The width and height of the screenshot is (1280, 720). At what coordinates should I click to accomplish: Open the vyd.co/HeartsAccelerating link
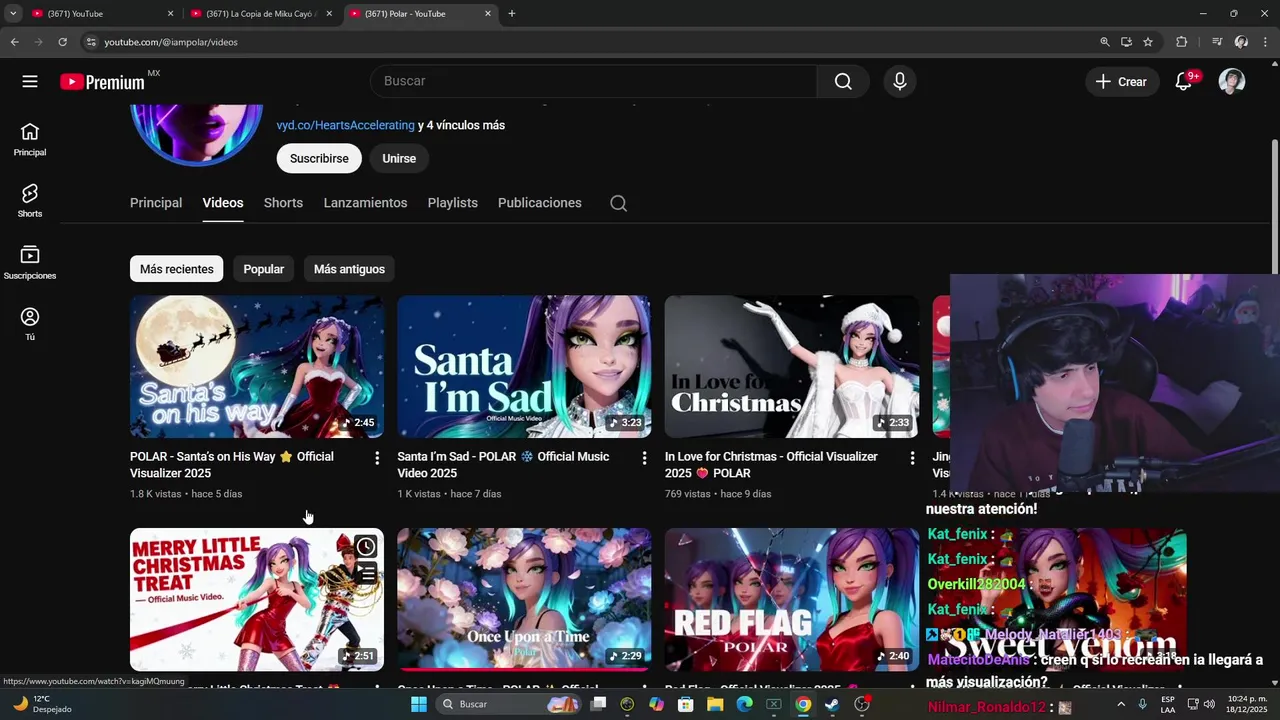(x=345, y=125)
